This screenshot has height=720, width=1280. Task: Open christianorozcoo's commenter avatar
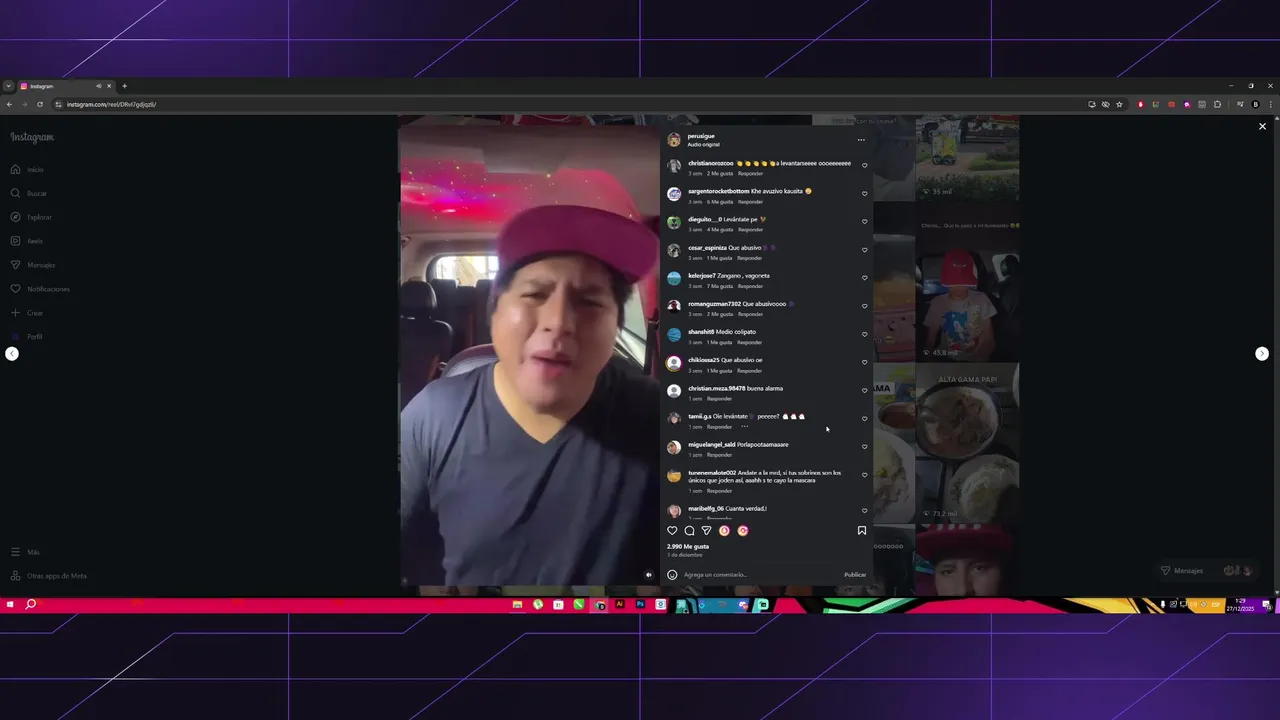pyautogui.click(x=674, y=166)
